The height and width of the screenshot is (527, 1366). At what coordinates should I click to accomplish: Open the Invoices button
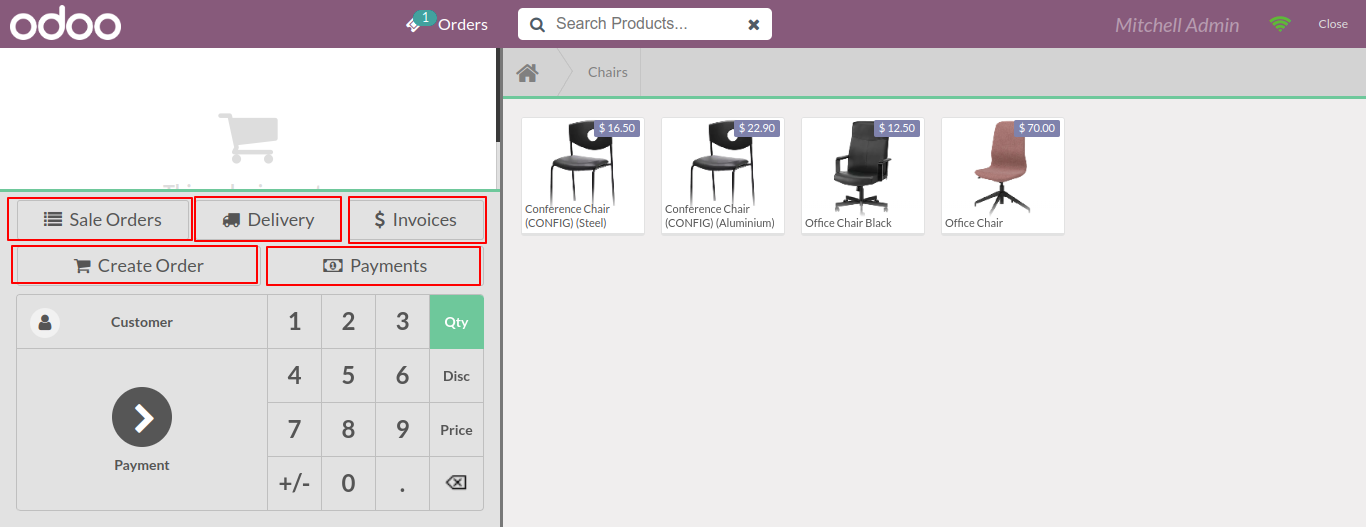tap(416, 220)
